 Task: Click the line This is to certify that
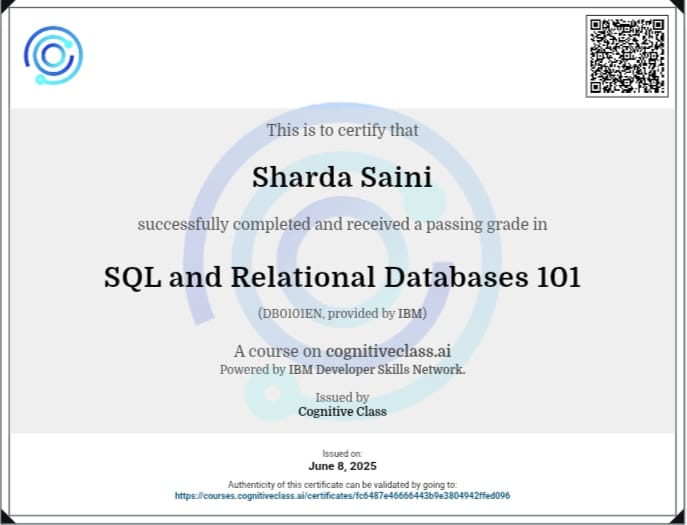pos(342,130)
